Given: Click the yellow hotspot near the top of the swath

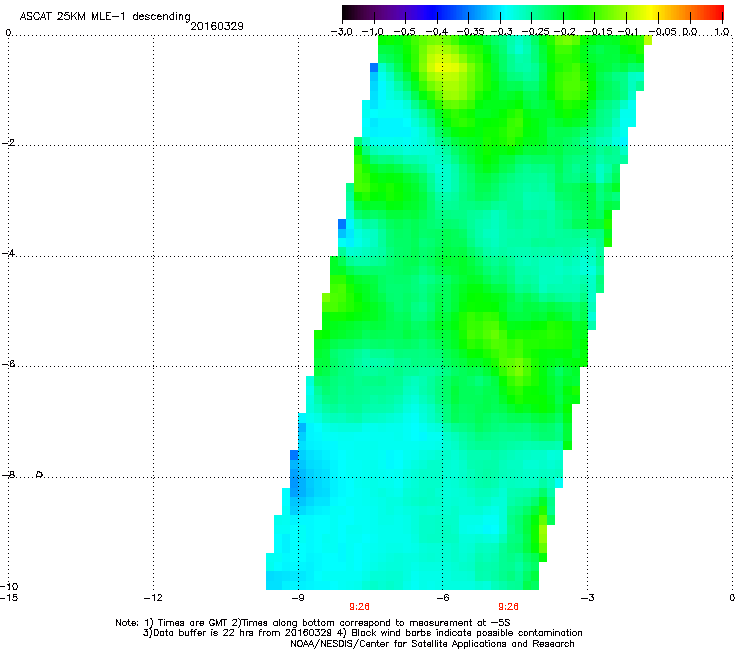Looking at the screenshot, I should coord(446,68).
